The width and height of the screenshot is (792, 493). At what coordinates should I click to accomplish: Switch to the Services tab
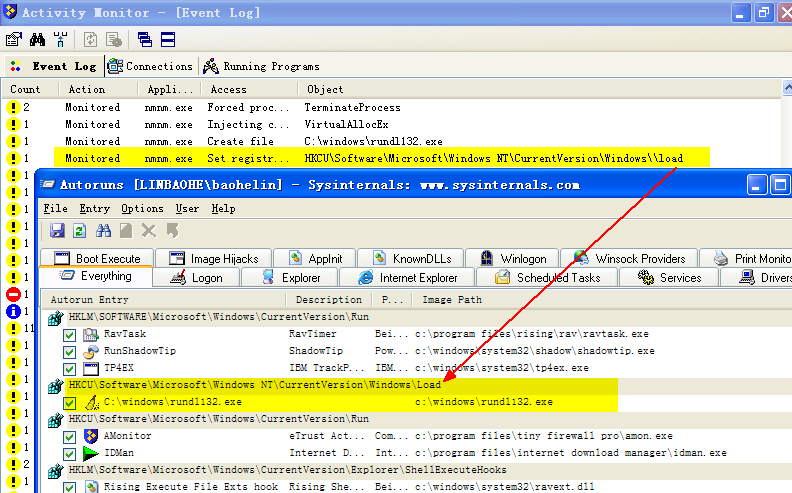[x=669, y=277]
